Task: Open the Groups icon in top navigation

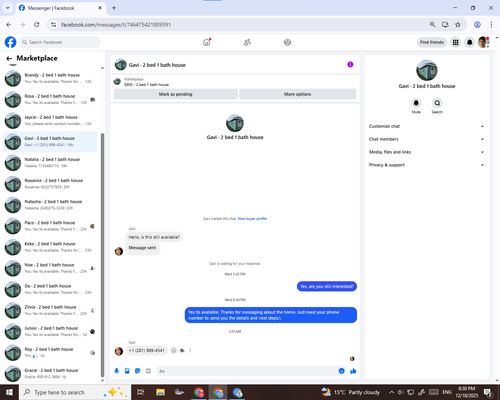Action: point(287,42)
